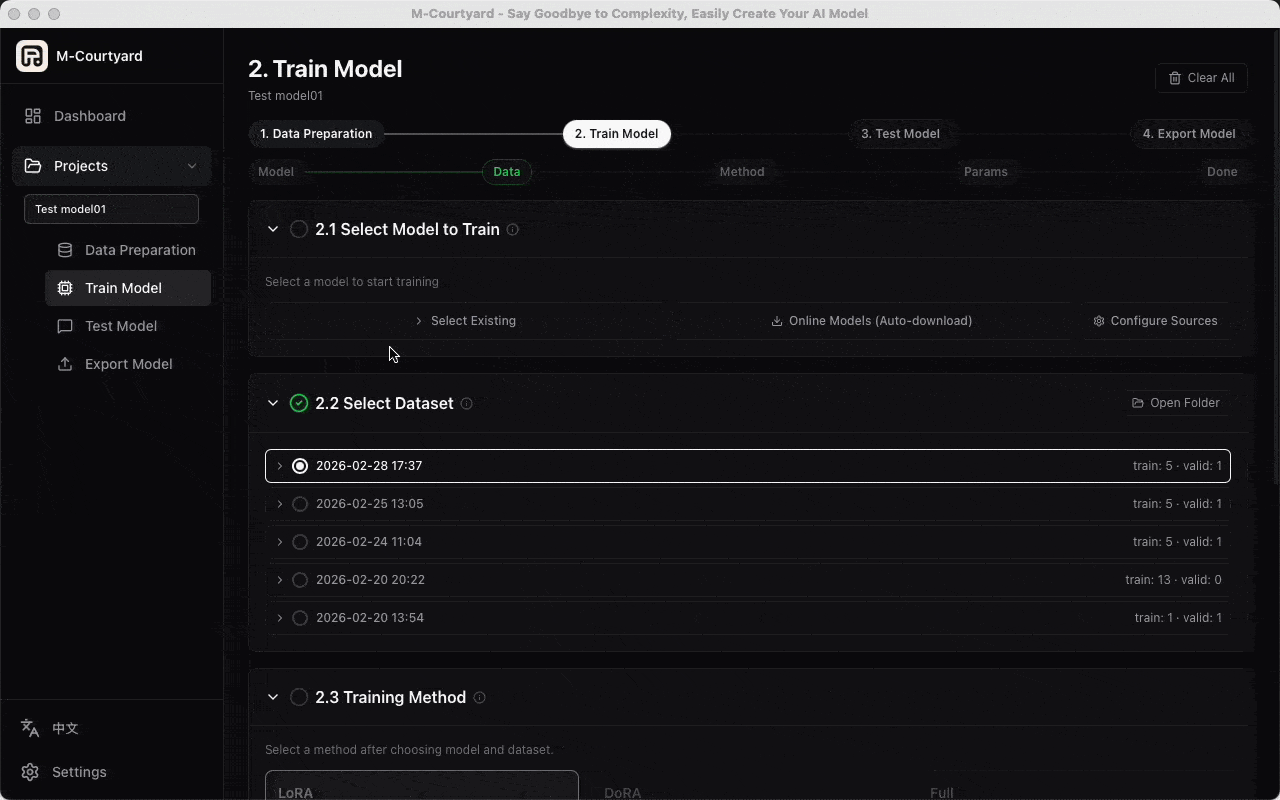Image resolution: width=1280 pixels, height=800 pixels.
Task: Expand dataset 2026-02-24 11:04 details
Action: 280,542
